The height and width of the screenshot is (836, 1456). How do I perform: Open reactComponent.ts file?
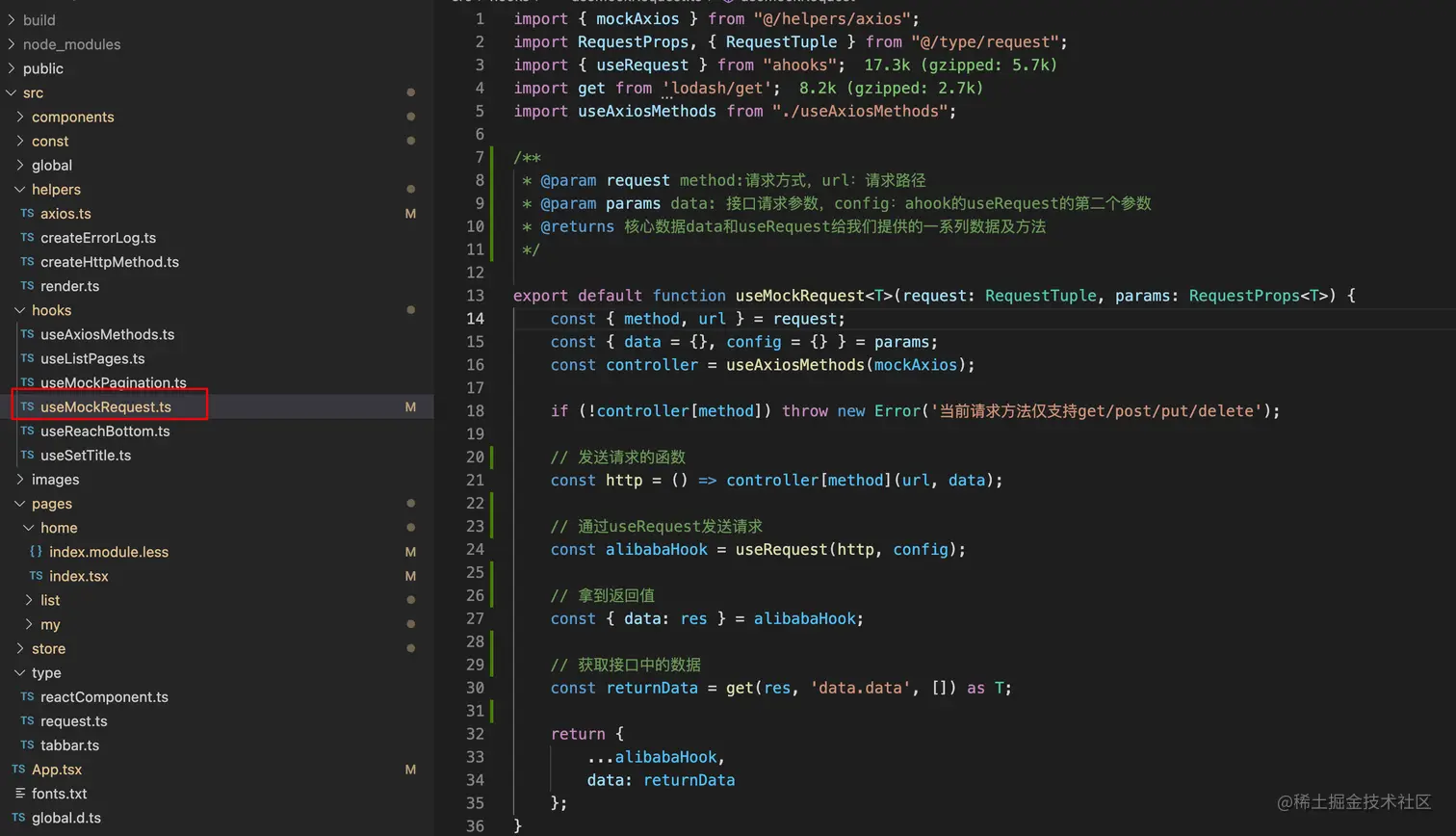tap(104, 696)
